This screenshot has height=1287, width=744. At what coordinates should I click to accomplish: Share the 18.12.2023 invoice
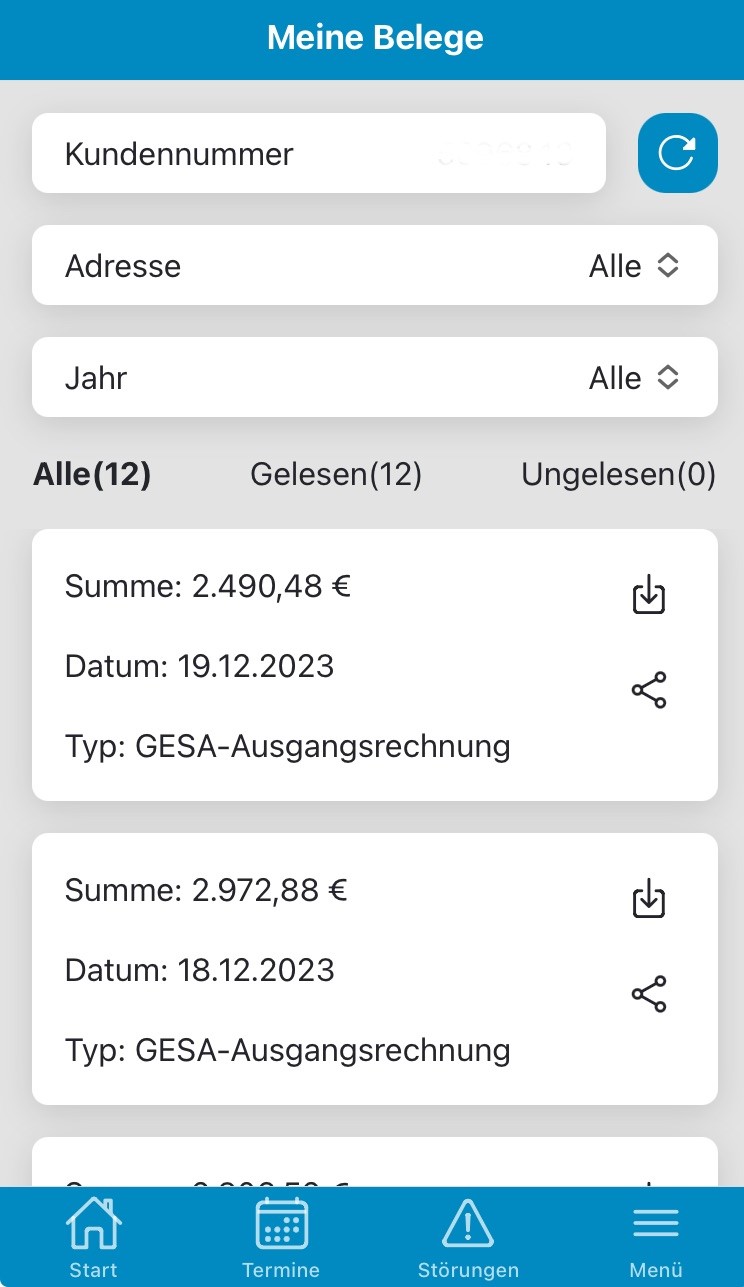[649, 994]
